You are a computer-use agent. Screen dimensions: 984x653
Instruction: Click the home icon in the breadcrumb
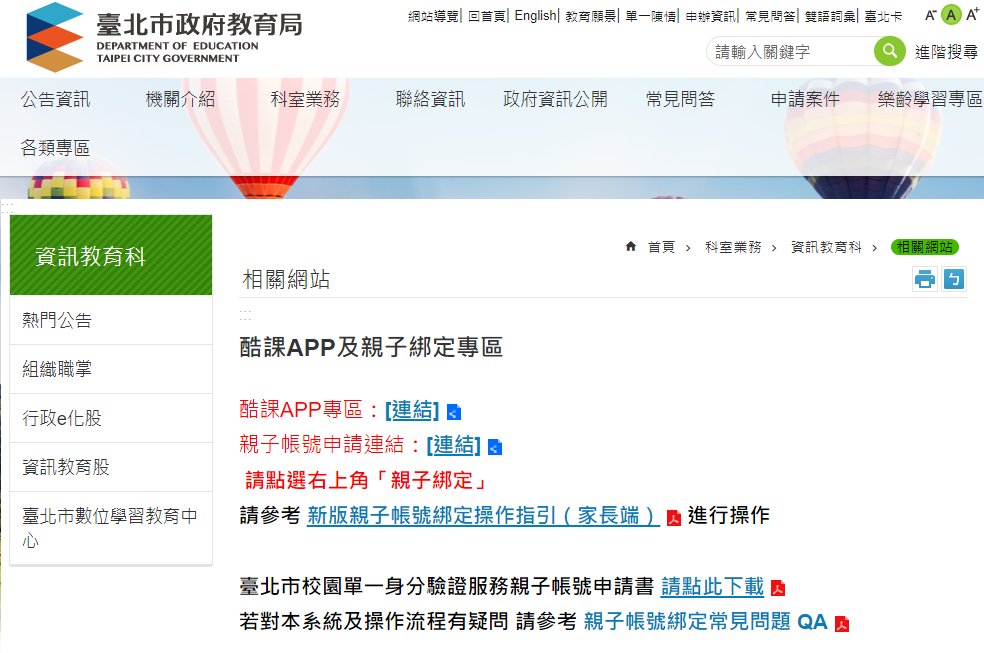630,247
